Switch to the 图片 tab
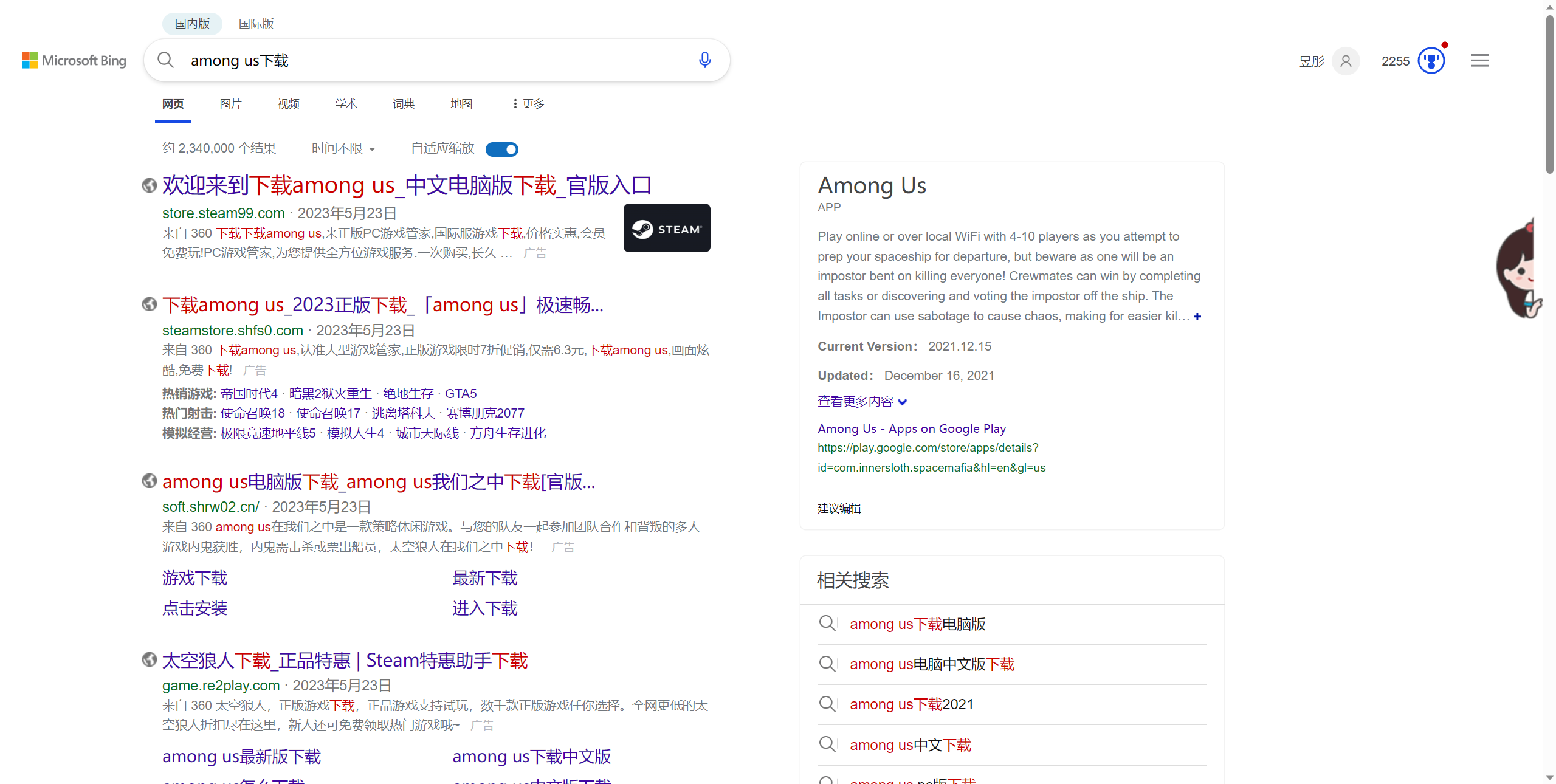This screenshot has width=1556, height=784. click(230, 104)
